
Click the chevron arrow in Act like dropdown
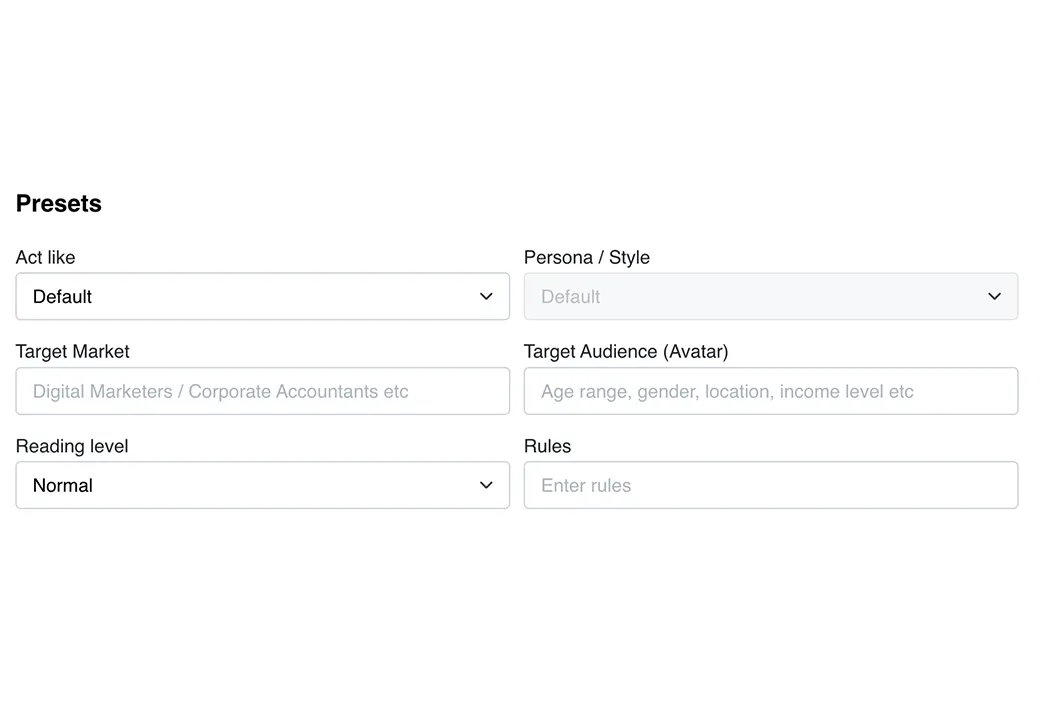(486, 297)
